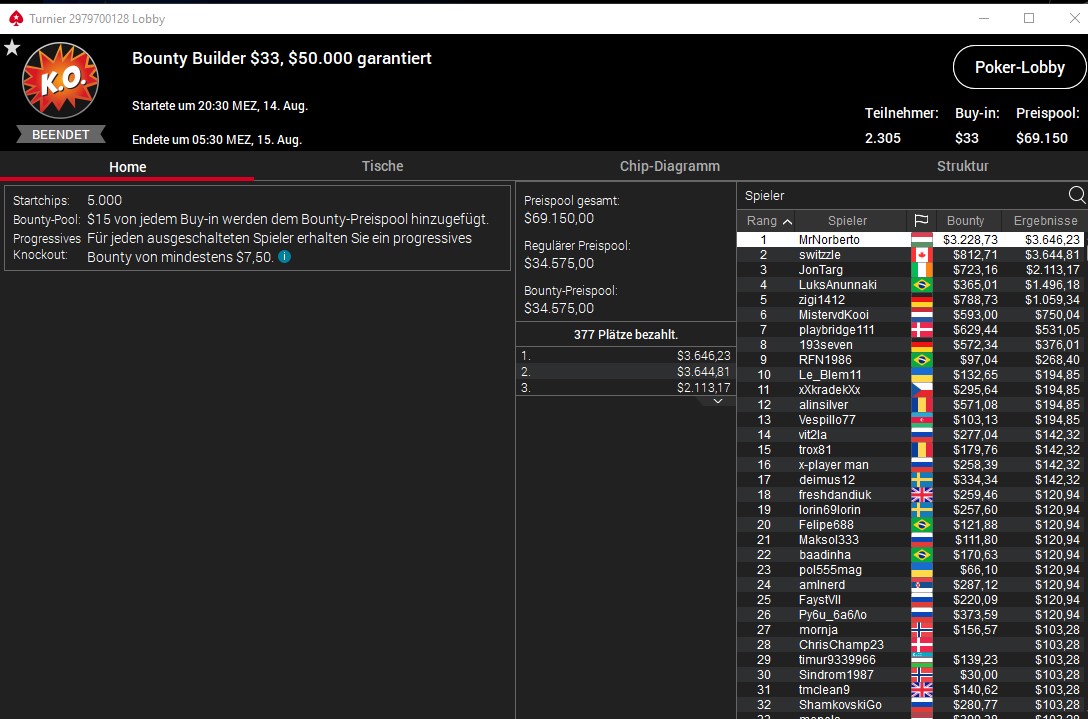Click the flag column header icon

[921, 221]
